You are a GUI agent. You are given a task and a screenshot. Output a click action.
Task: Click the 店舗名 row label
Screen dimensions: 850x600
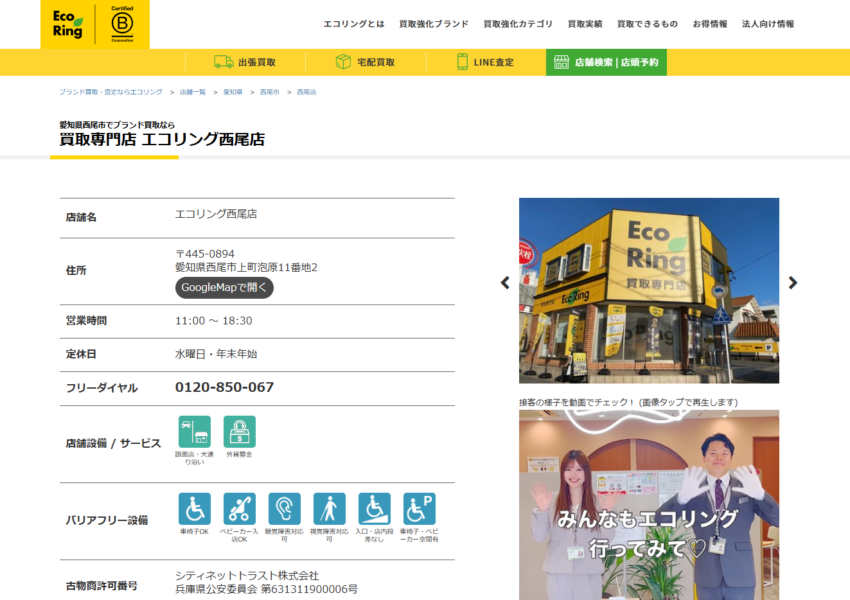coord(81,217)
